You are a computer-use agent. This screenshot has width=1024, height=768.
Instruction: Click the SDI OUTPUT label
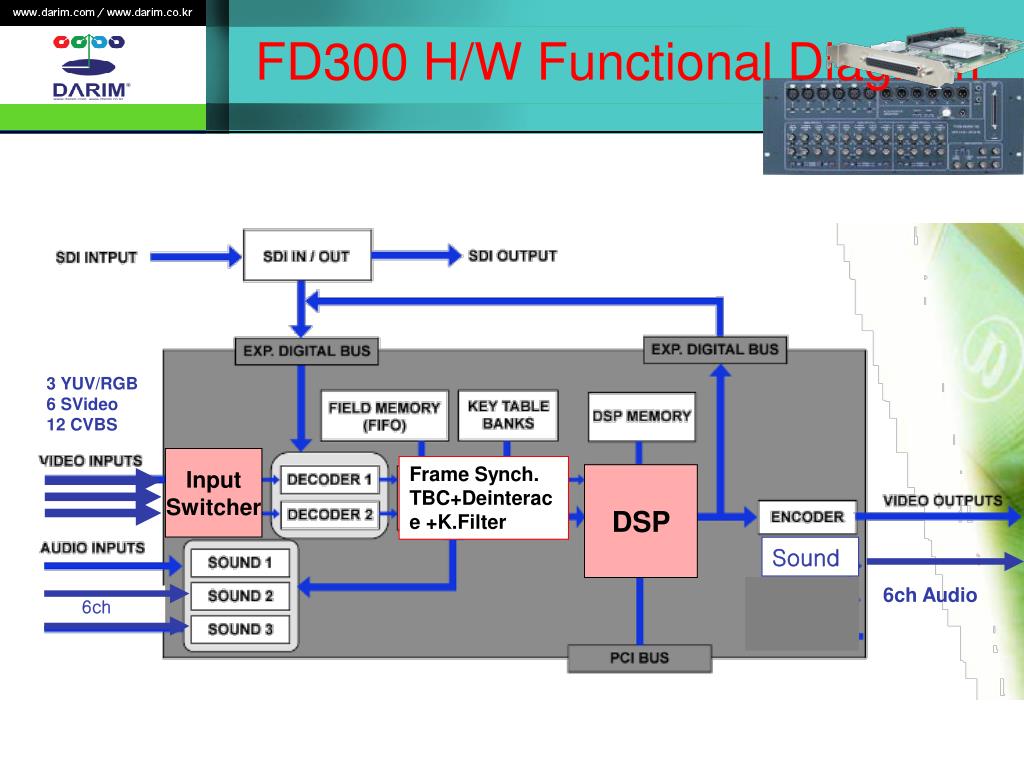pyautogui.click(x=512, y=256)
